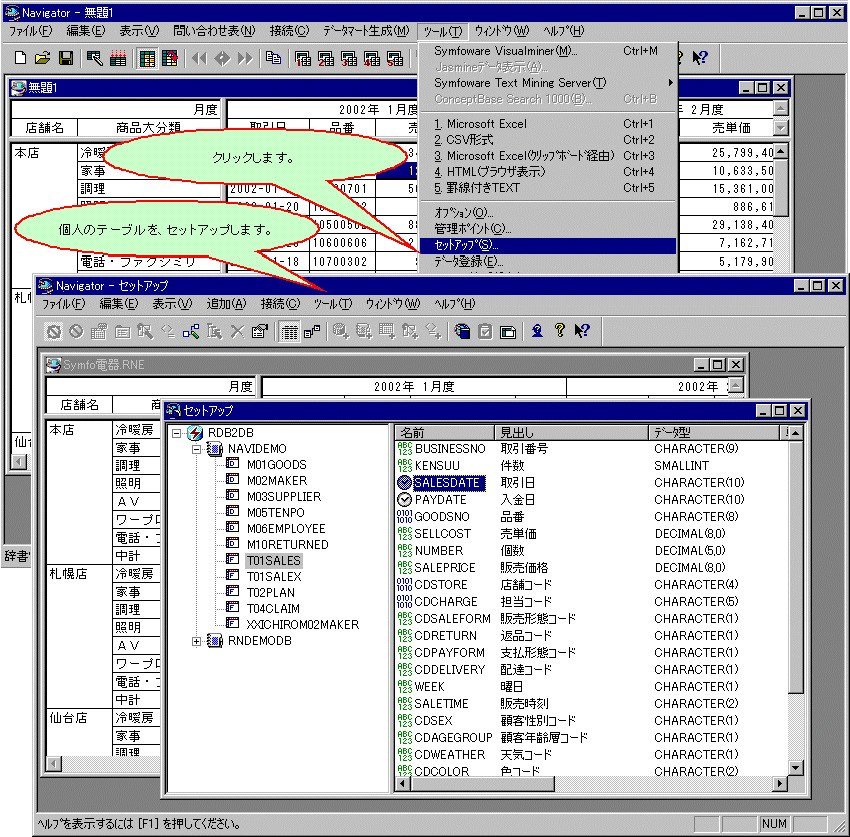Screen dimensions: 850x837
Task: Collapse the NAVIDEMO database node
Action: 197,449
